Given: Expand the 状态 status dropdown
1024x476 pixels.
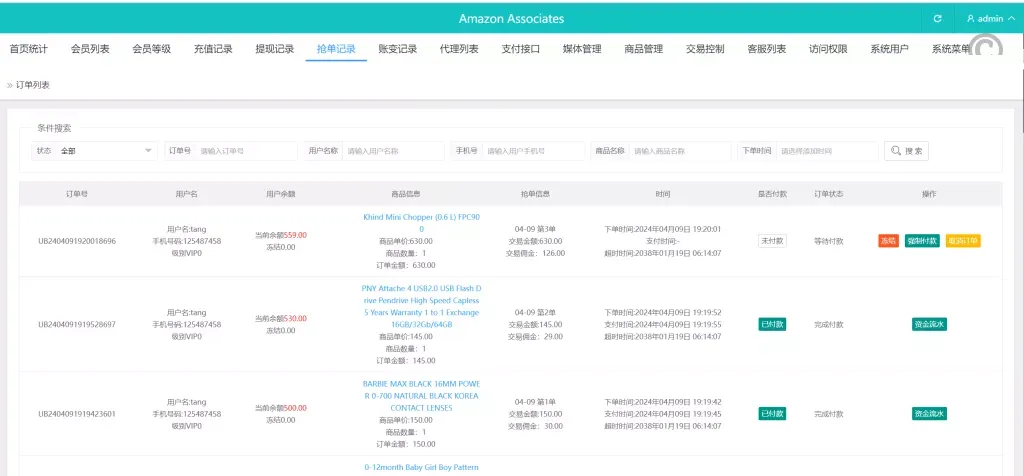Looking at the screenshot, I should 107,151.
